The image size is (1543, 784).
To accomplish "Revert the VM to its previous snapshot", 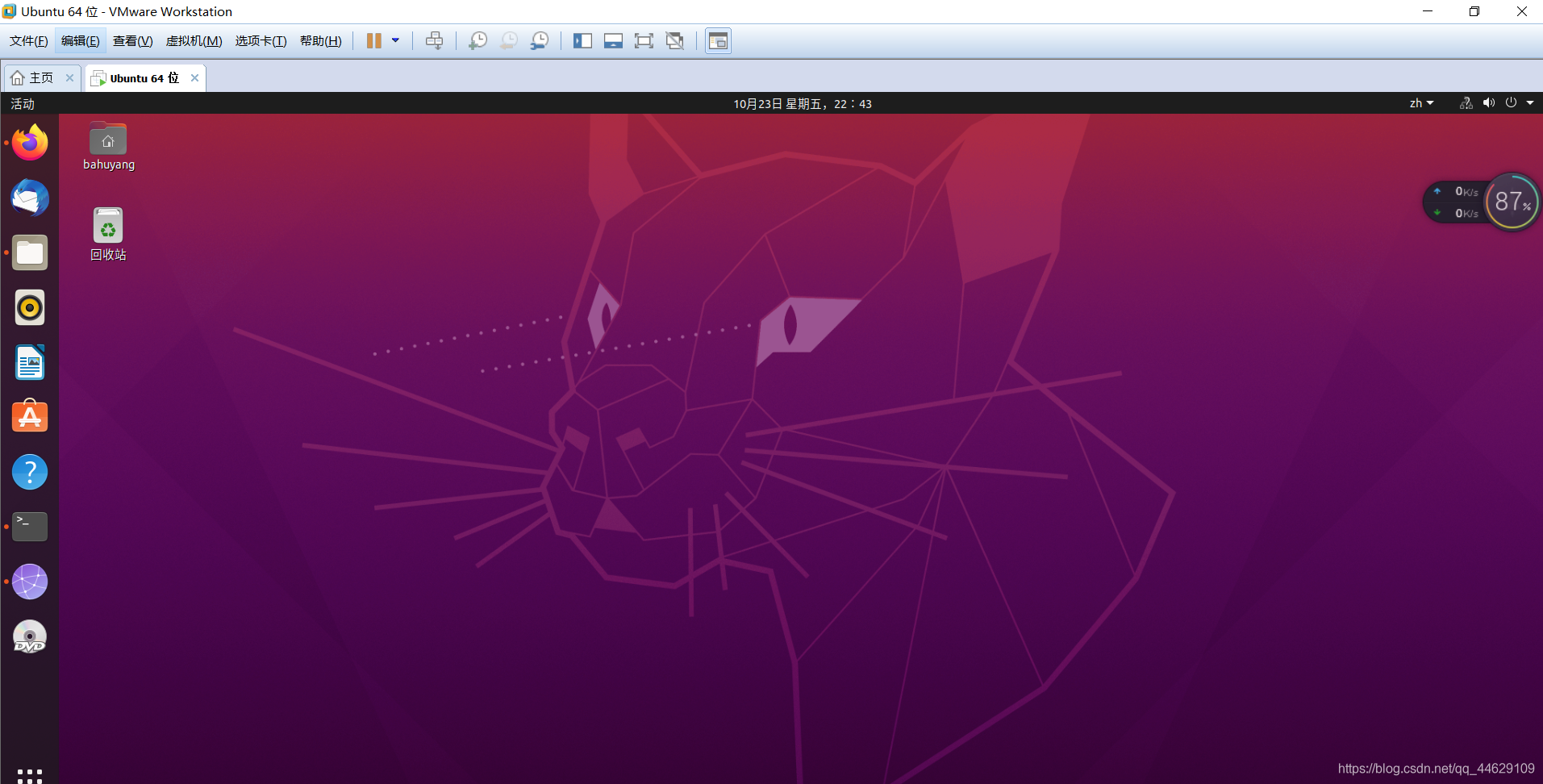I will click(509, 41).
